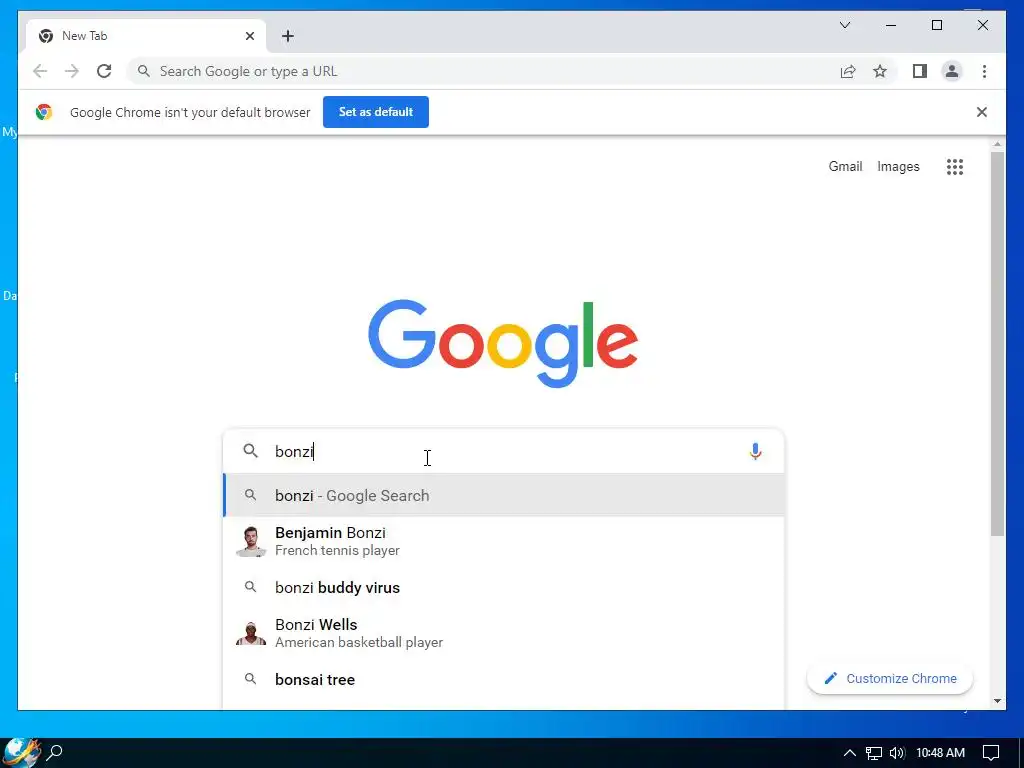
Task: Click Set as default button
Action: click(x=376, y=112)
